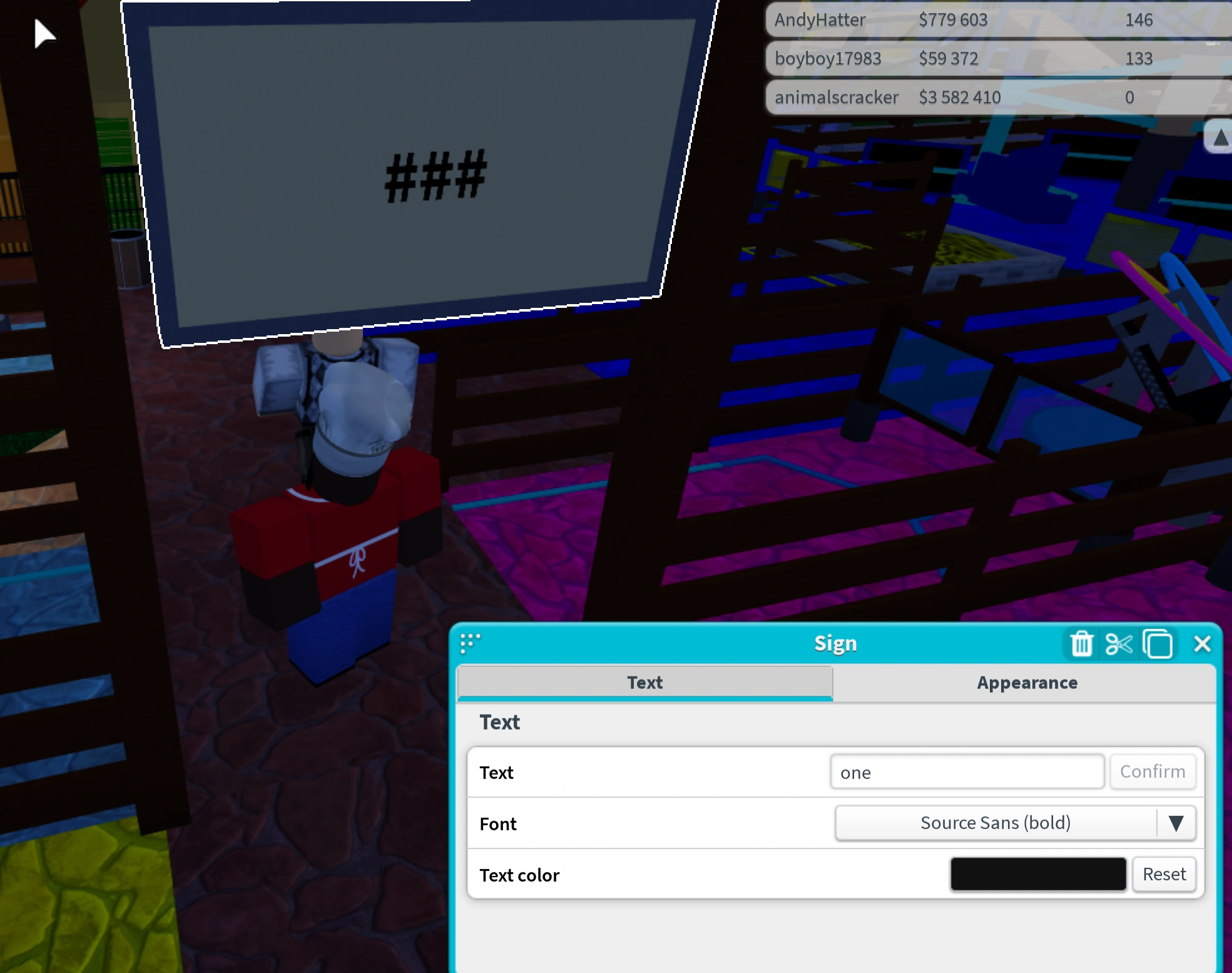Pick the black Text color swatch
This screenshot has height=973, width=1232.
pyautogui.click(x=1037, y=874)
